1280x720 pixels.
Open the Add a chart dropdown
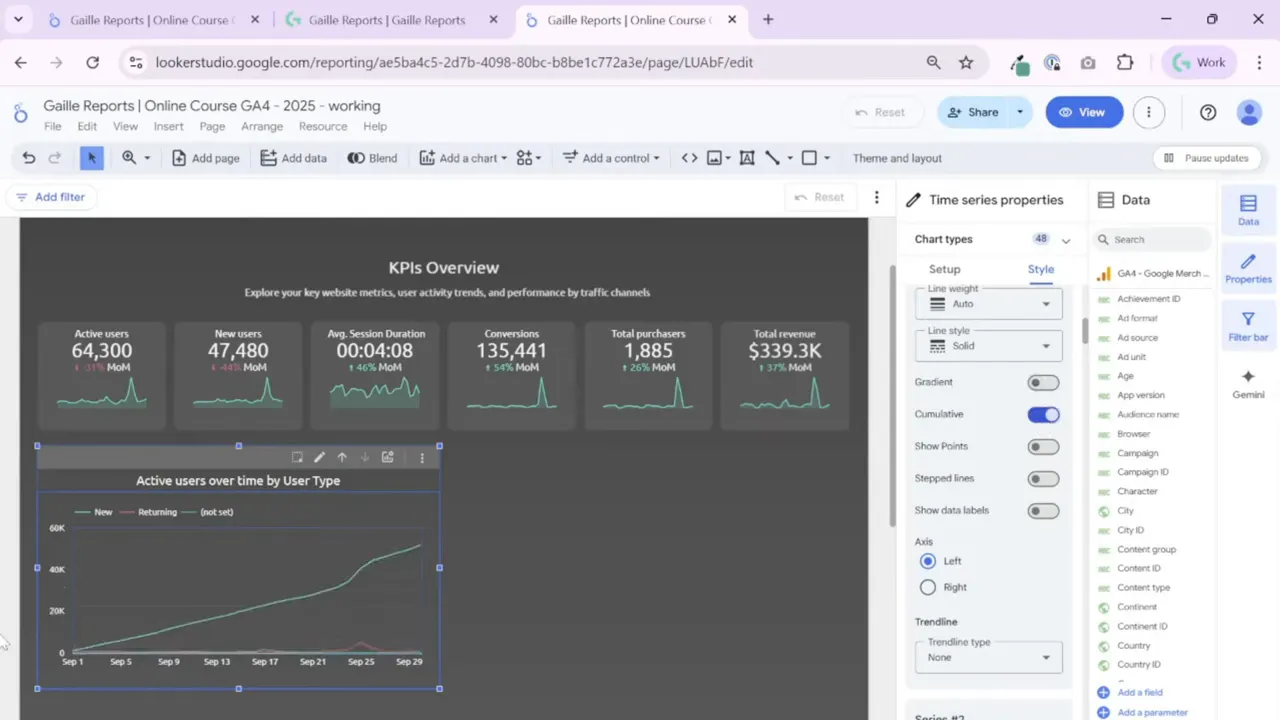point(463,158)
